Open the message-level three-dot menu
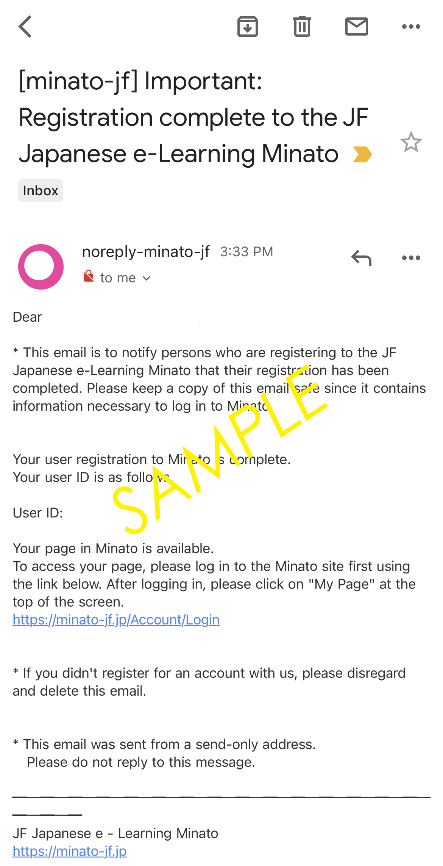This screenshot has height=866, width=443. tap(411, 258)
